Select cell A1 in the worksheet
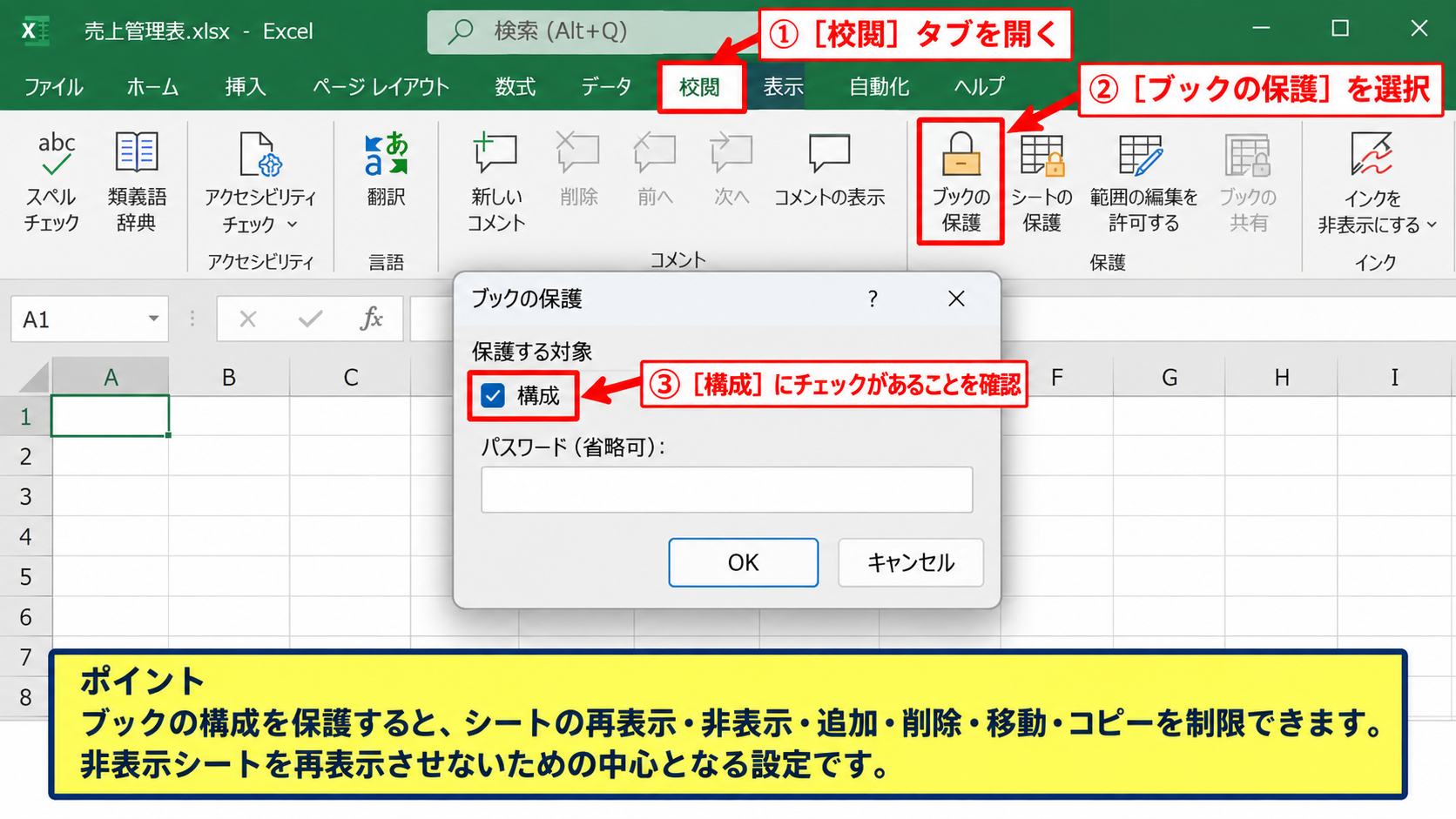This screenshot has height=819, width=1456. click(111, 416)
